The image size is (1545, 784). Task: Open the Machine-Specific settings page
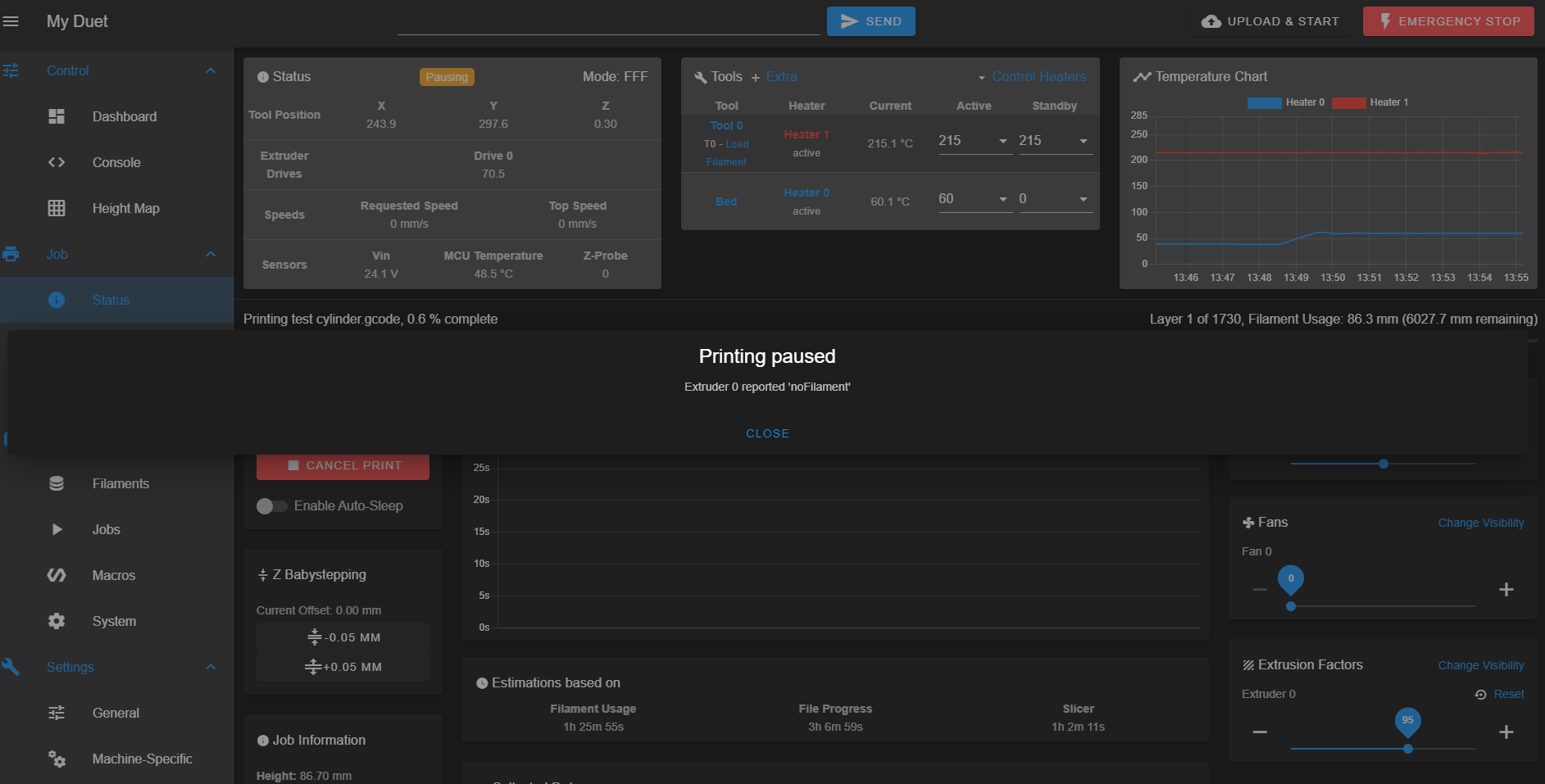(116, 759)
